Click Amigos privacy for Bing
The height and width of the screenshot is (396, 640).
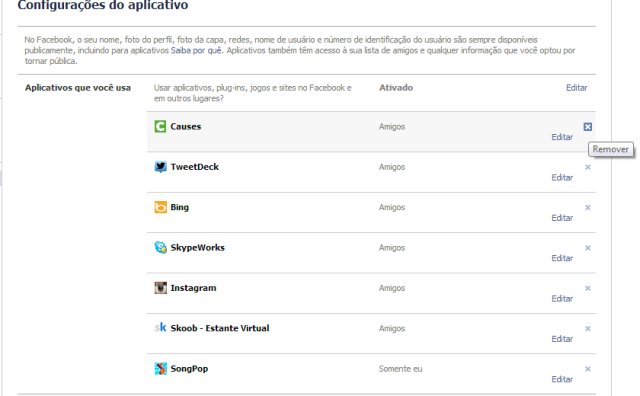[392, 208]
